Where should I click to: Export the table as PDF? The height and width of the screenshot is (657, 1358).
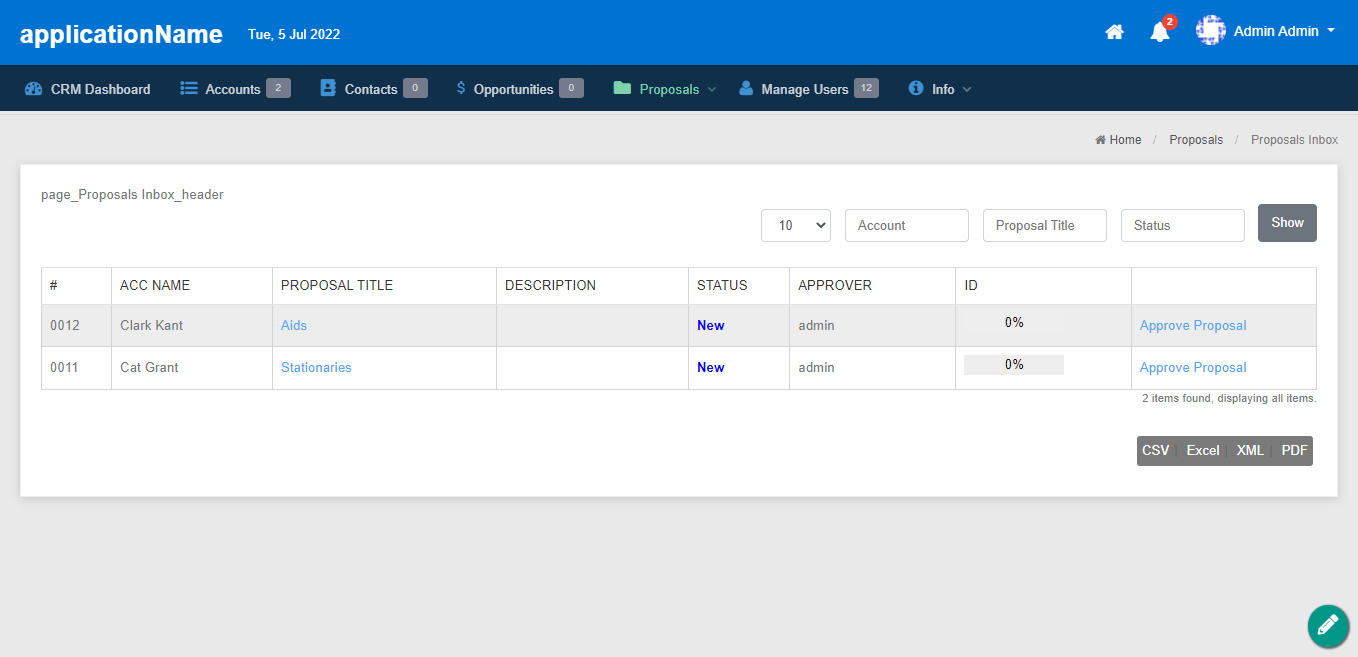click(1294, 451)
